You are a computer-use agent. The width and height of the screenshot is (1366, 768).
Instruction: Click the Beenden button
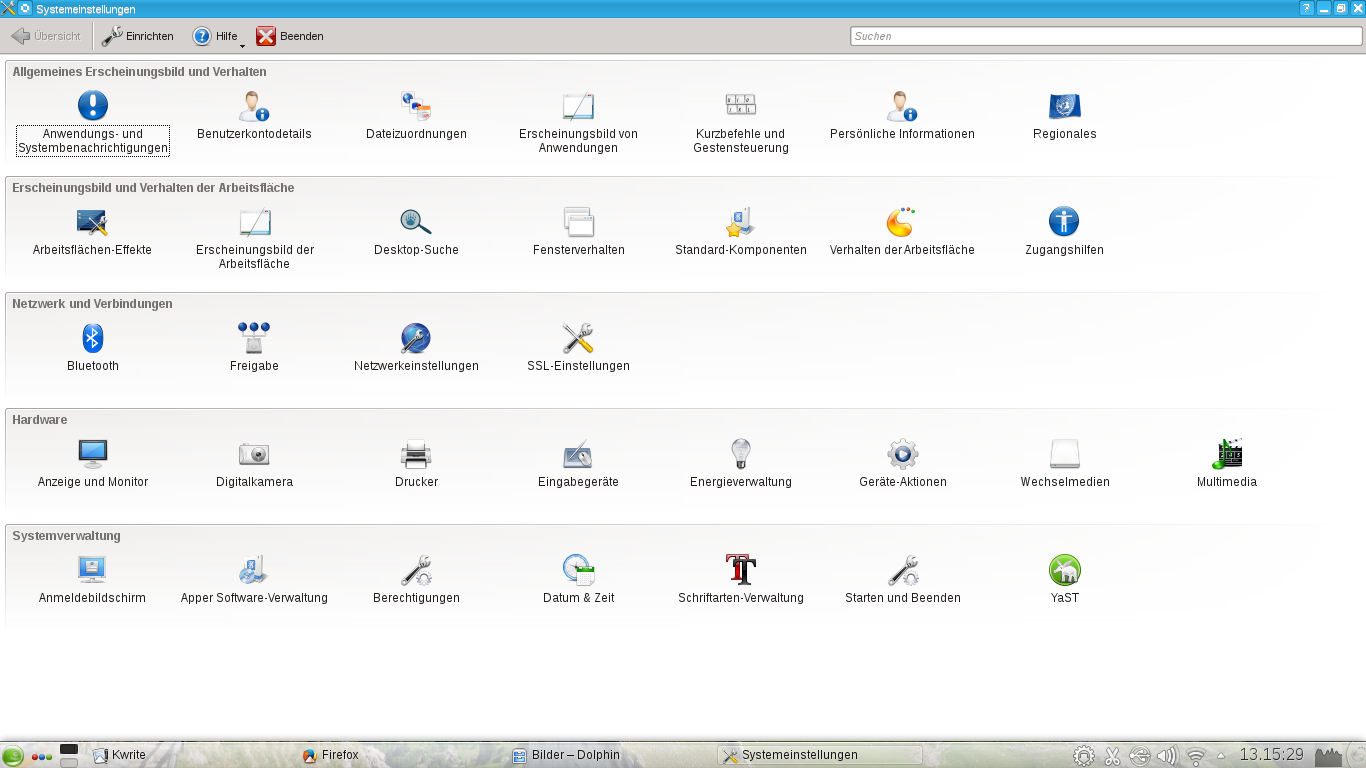(x=290, y=37)
